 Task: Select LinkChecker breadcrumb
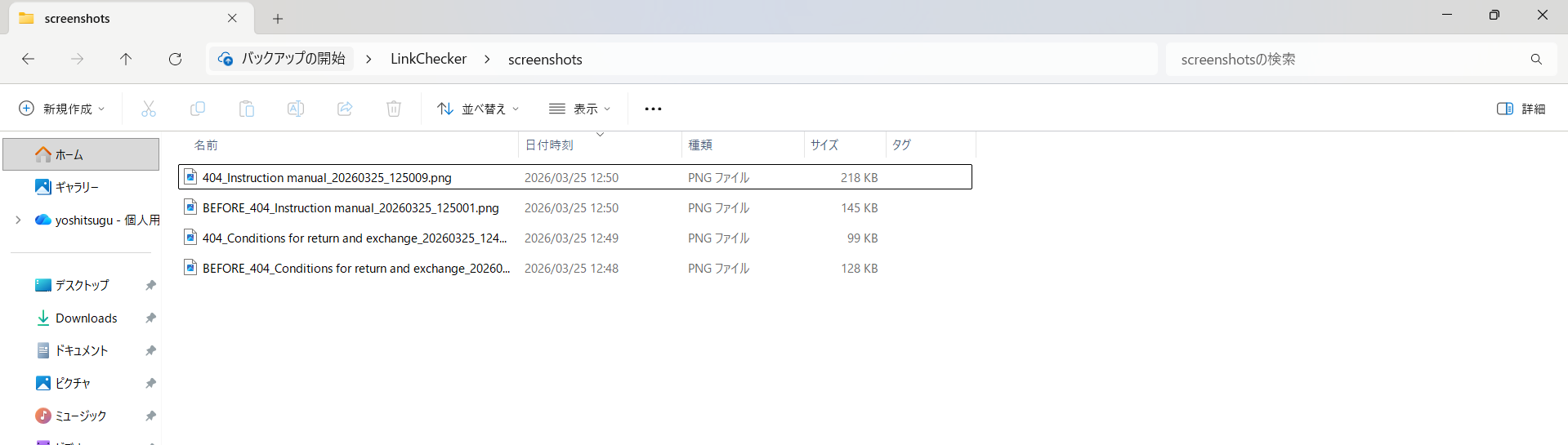(428, 59)
